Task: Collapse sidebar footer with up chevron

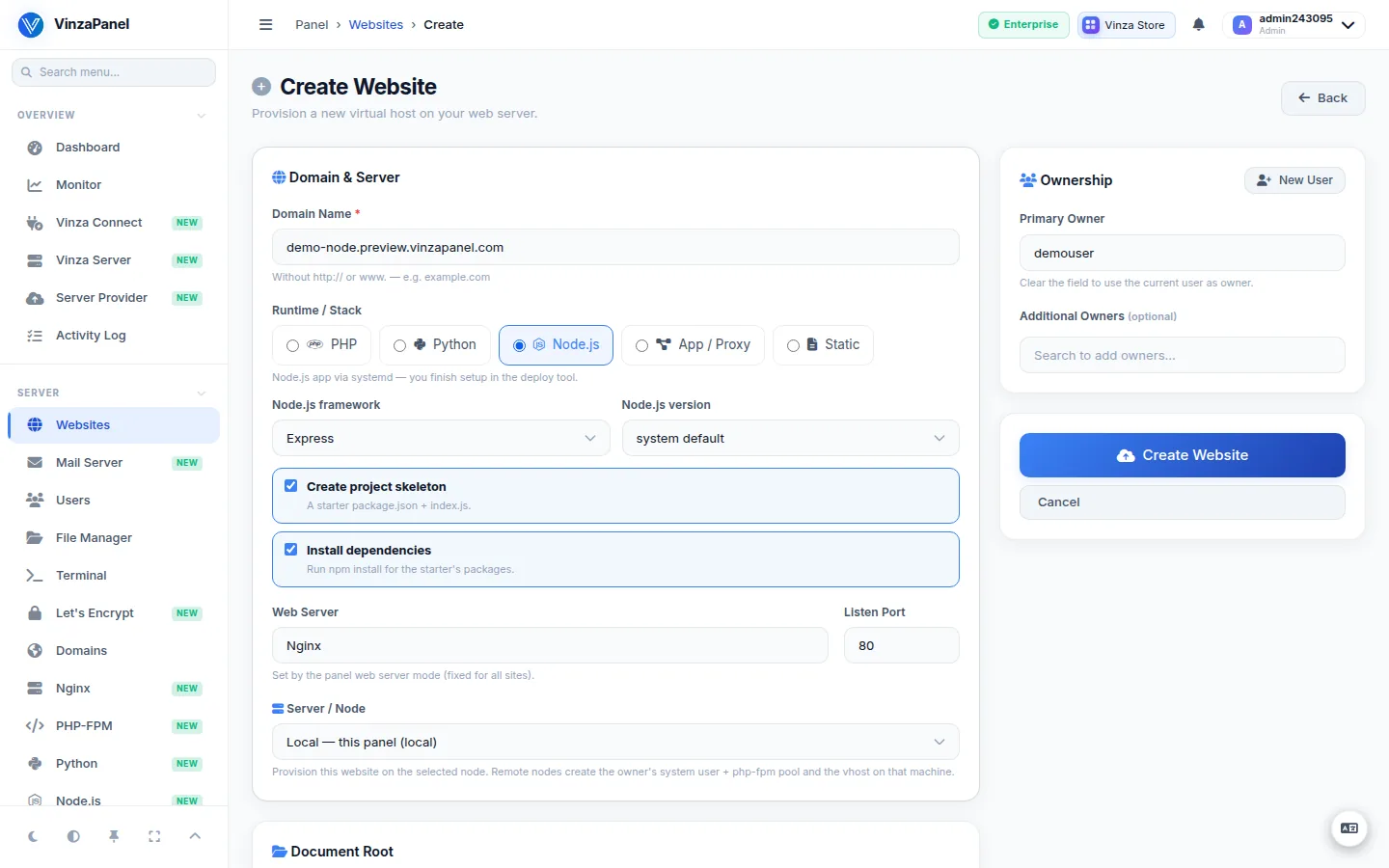Action: [195, 836]
